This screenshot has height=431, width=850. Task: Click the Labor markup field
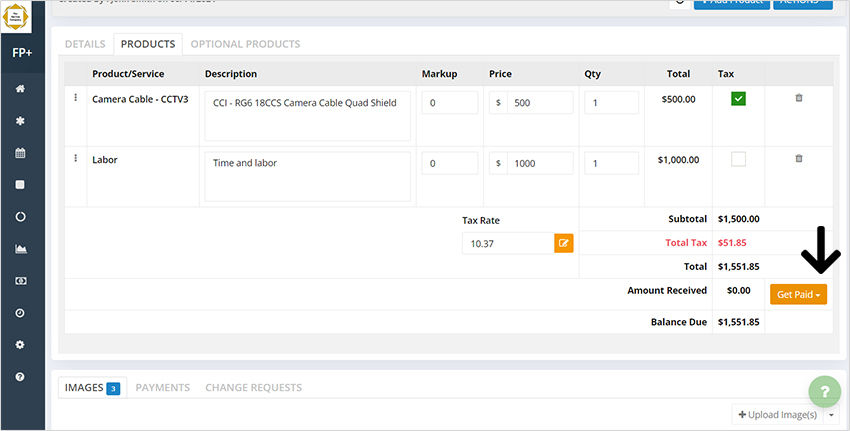pyautogui.click(x=450, y=163)
